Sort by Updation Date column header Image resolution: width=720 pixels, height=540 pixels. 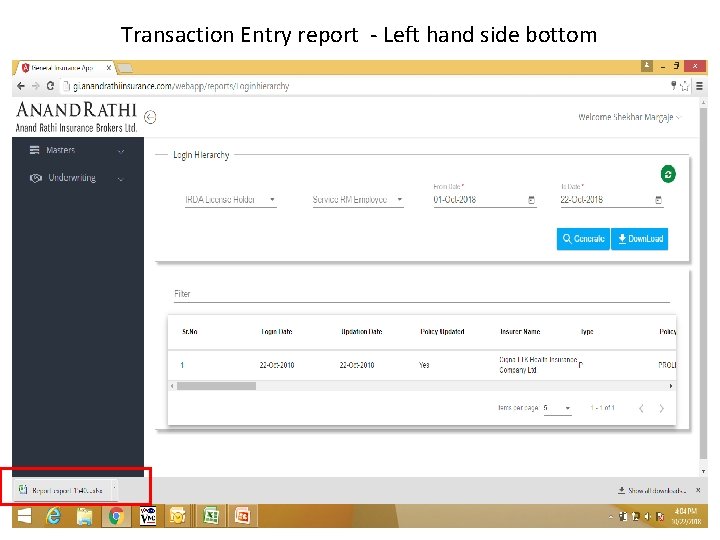(x=362, y=332)
